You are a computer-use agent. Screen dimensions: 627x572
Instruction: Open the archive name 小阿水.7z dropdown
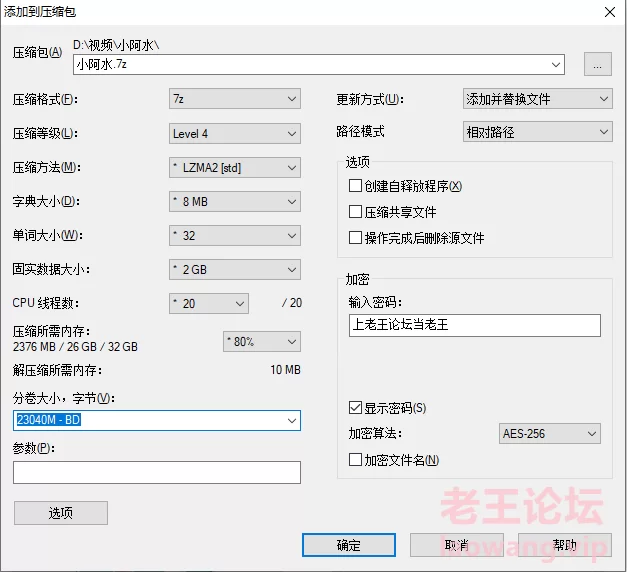(x=555, y=64)
